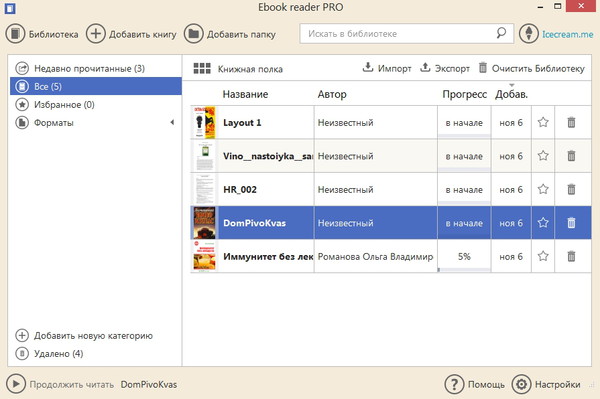Click the ноя 6 date for Layout 1
This screenshot has height=399, width=600.
[x=511, y=123]
